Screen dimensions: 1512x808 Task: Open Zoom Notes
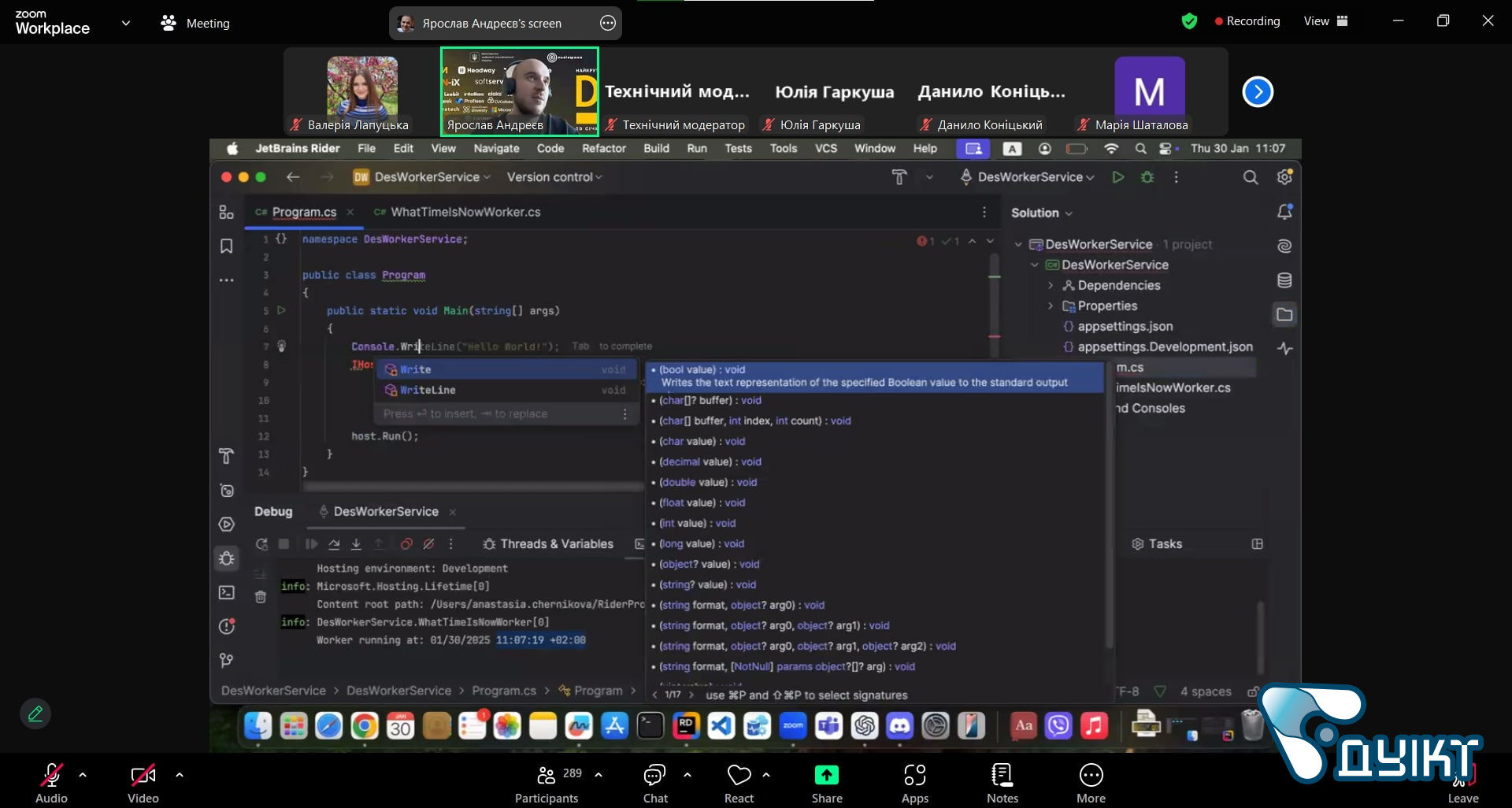click(x=1002, y=782)
